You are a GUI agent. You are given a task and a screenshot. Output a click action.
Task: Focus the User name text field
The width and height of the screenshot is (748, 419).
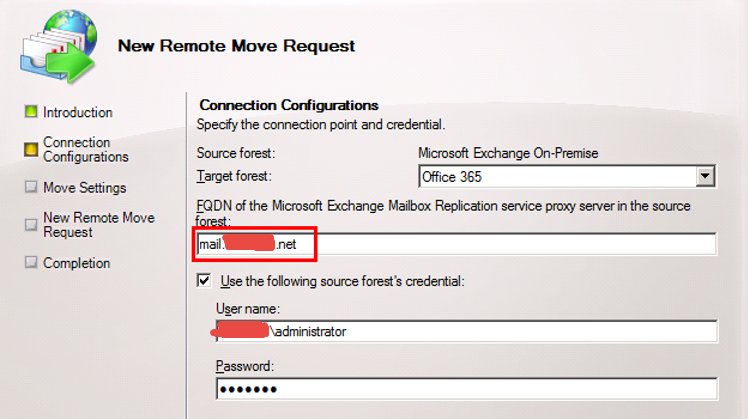pyautogui.click(x=466, y=331)
